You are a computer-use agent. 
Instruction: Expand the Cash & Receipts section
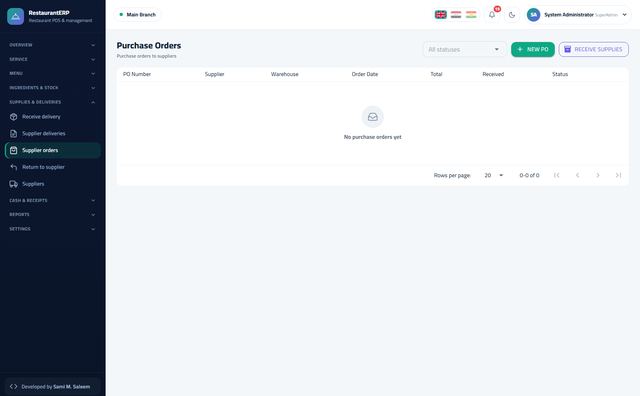(x=52, y=200)
